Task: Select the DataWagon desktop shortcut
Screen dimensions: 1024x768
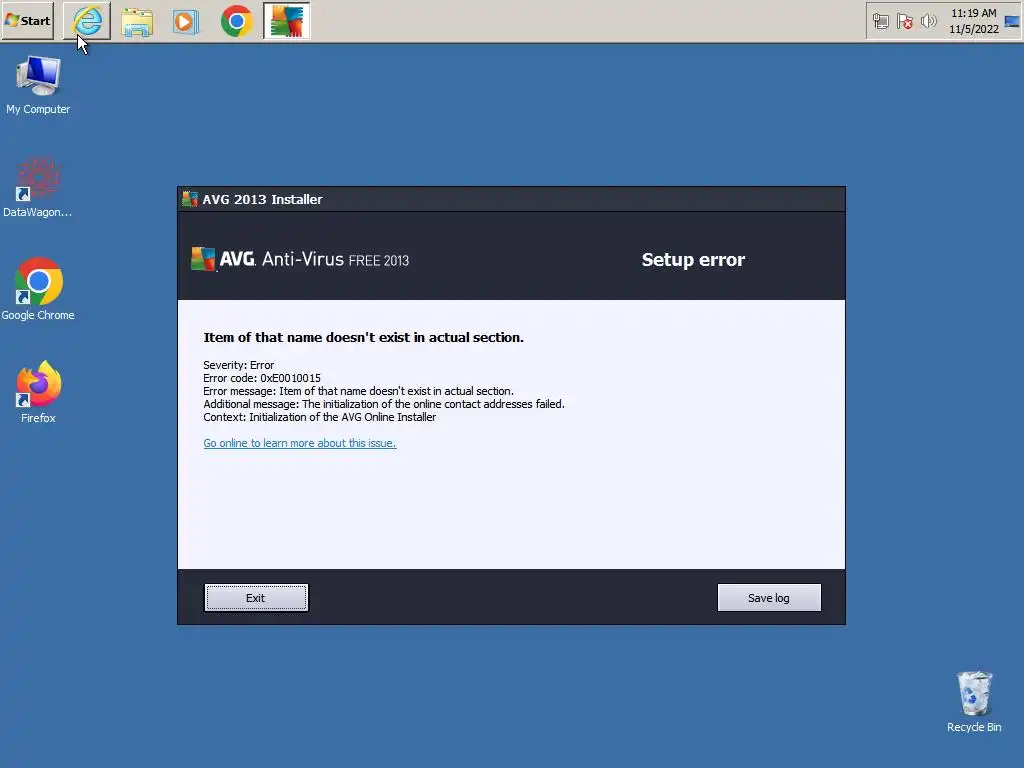Action: [x=38, y=187]
